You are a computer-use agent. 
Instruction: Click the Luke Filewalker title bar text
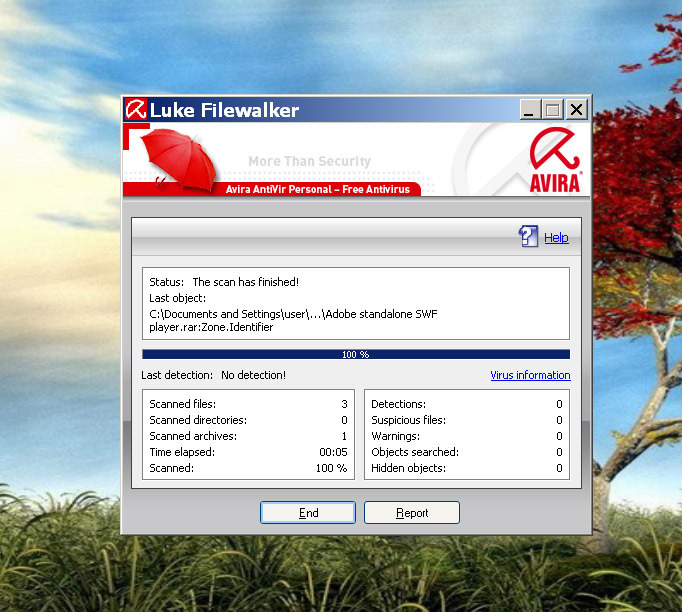(224, 110)
